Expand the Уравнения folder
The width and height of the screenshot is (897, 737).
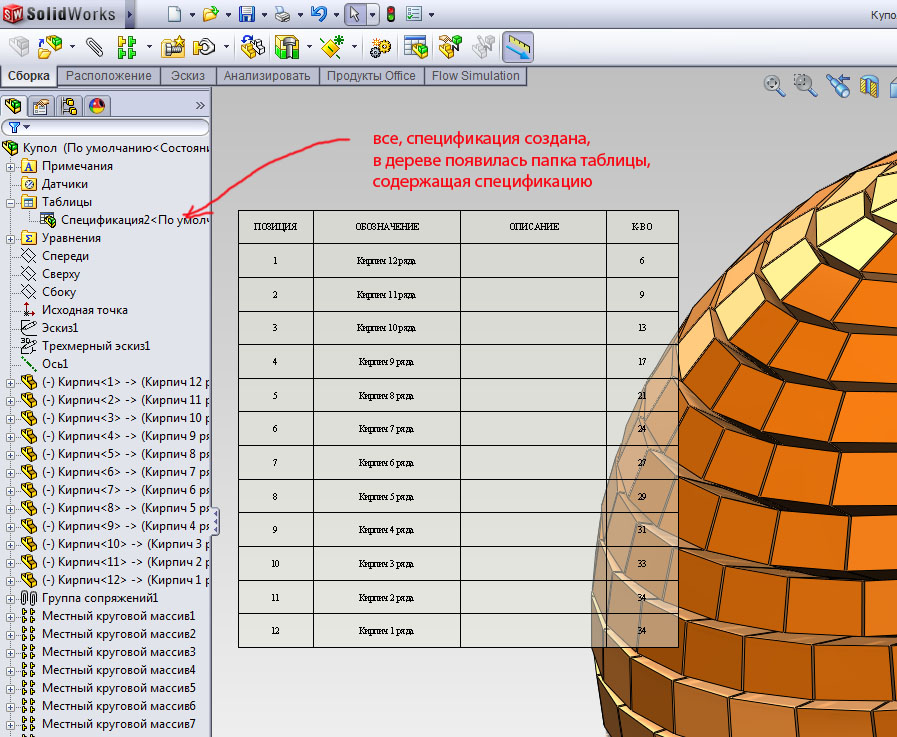click(x=11, y=238)
